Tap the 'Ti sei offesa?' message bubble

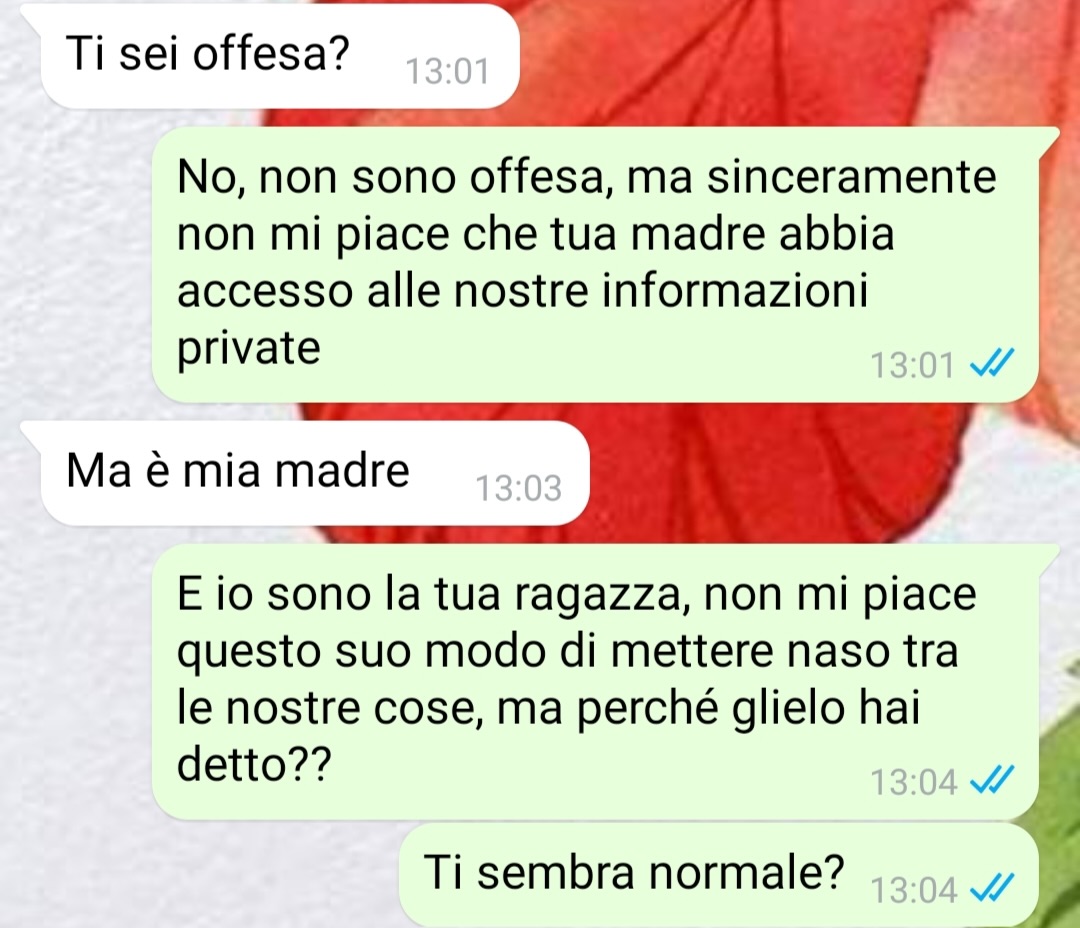pyautogui.click(x=279, y=56)
